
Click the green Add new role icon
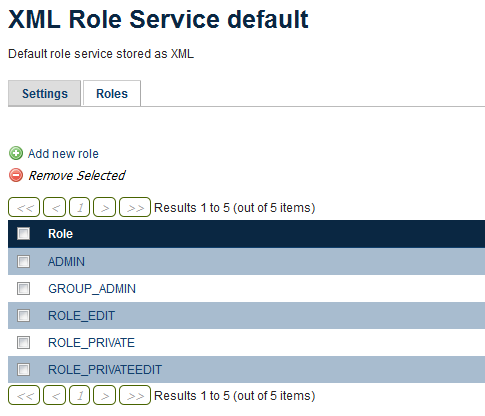tap(16, 153)
